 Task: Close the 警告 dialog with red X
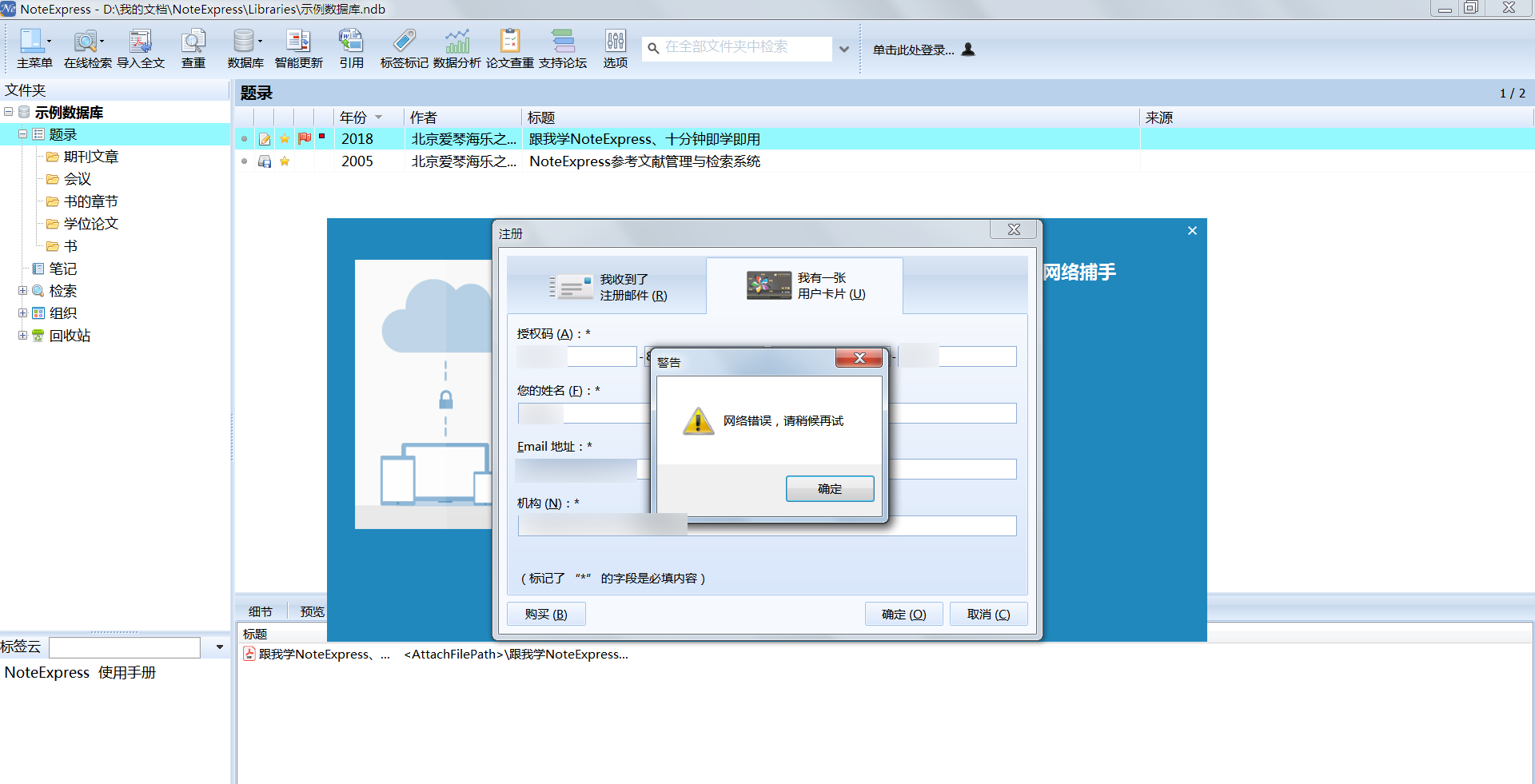coord(859,358)
